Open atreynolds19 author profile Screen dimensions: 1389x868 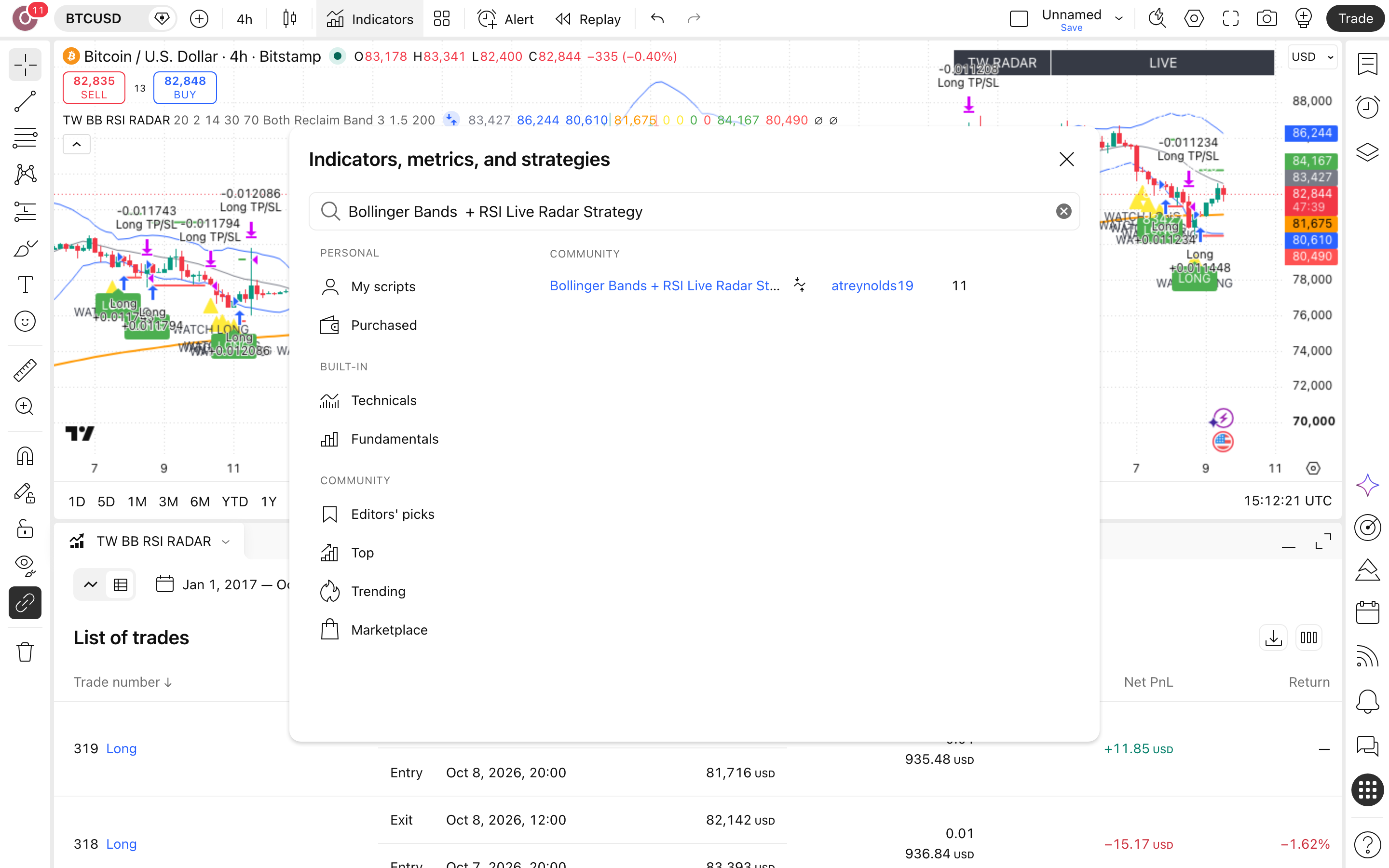pos(872,285)
